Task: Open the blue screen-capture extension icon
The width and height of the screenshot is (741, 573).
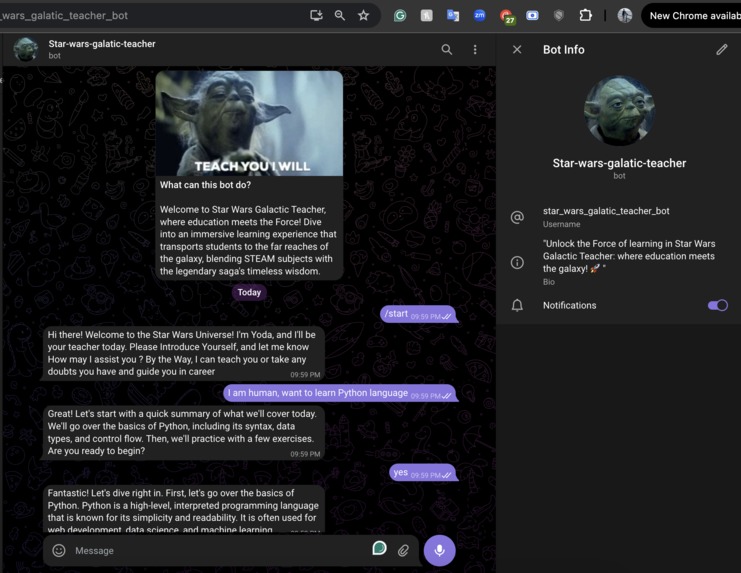Action: click(532, 16)
